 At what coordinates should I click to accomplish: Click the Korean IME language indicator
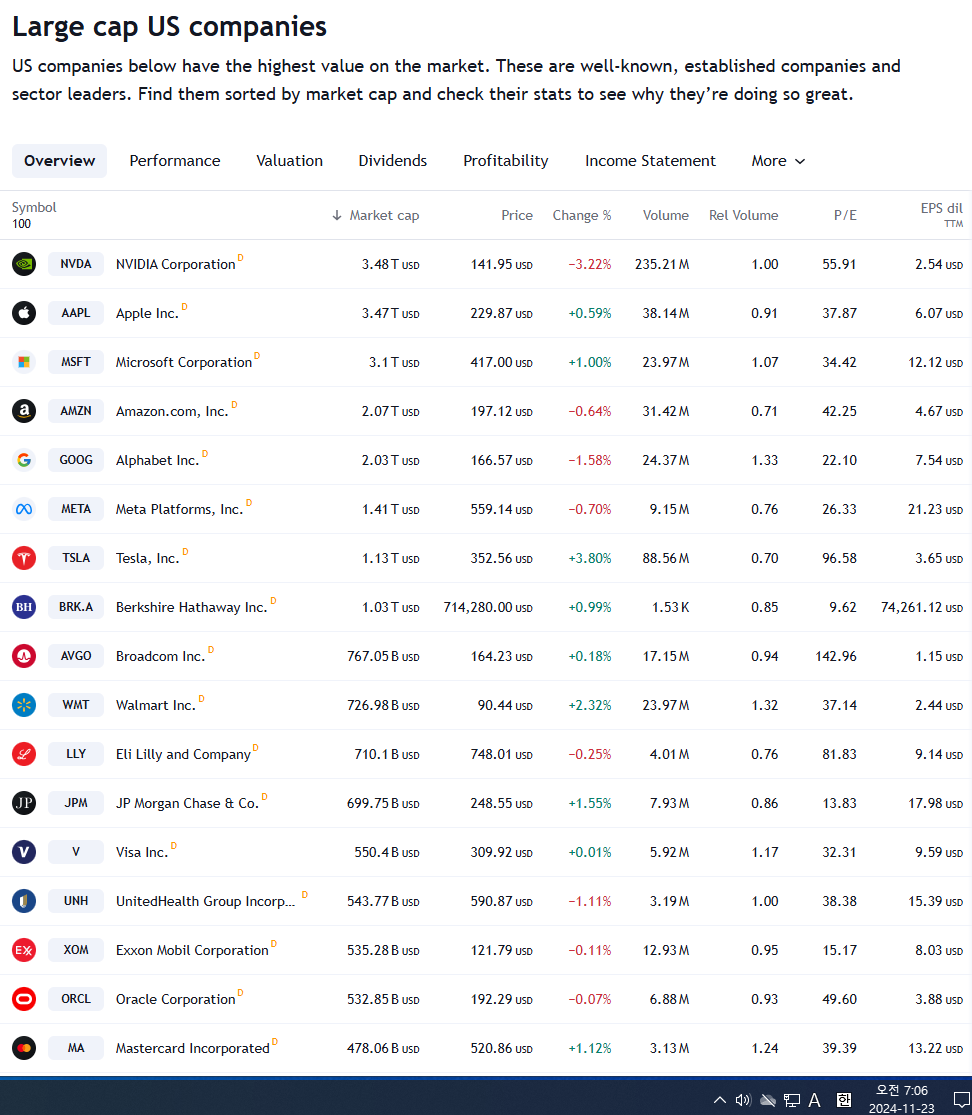843,1100
